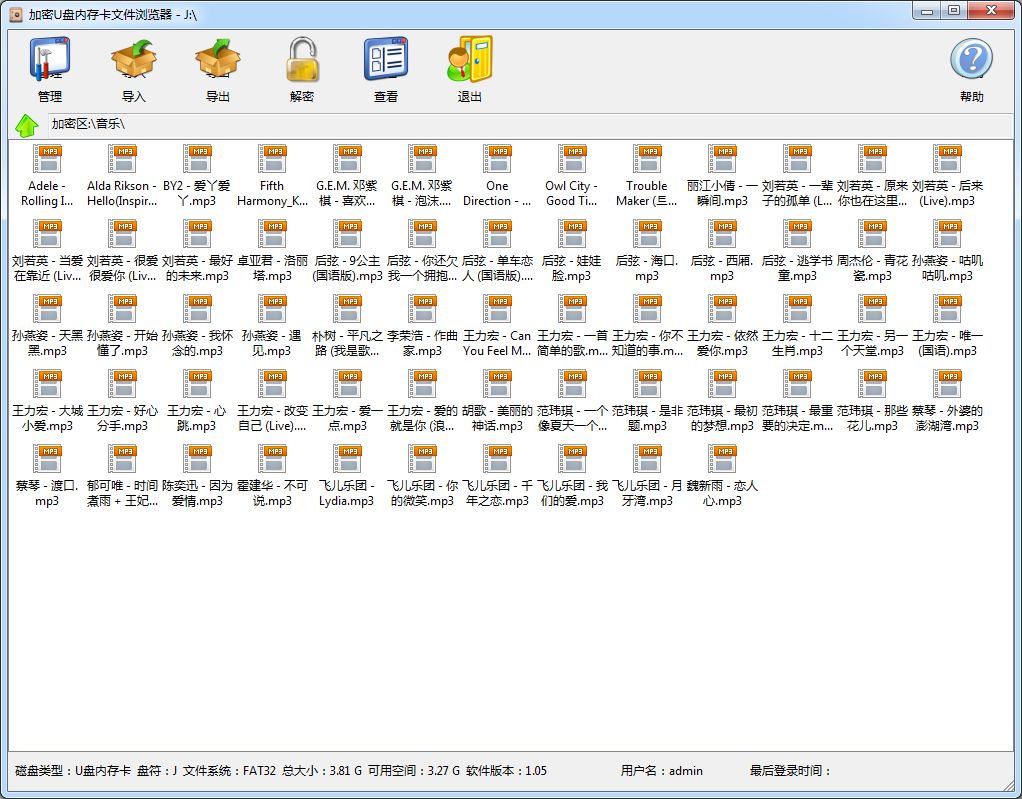The width and height of the screenshot is (1022, 799).
Task: Select 蔡琴 - 渡口.mp3 file
Action: [48, 476]
